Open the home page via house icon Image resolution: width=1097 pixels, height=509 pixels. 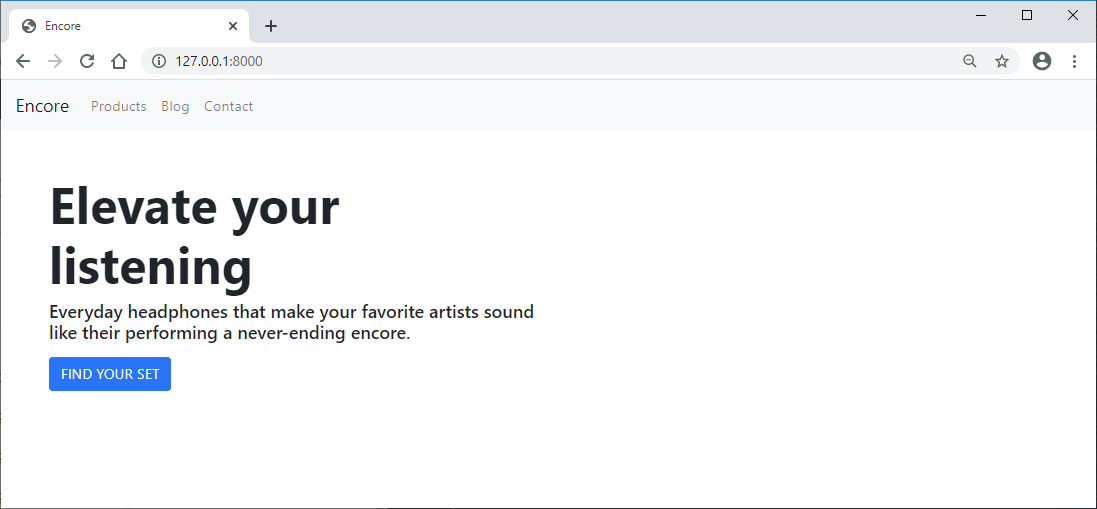pos(119,62)
